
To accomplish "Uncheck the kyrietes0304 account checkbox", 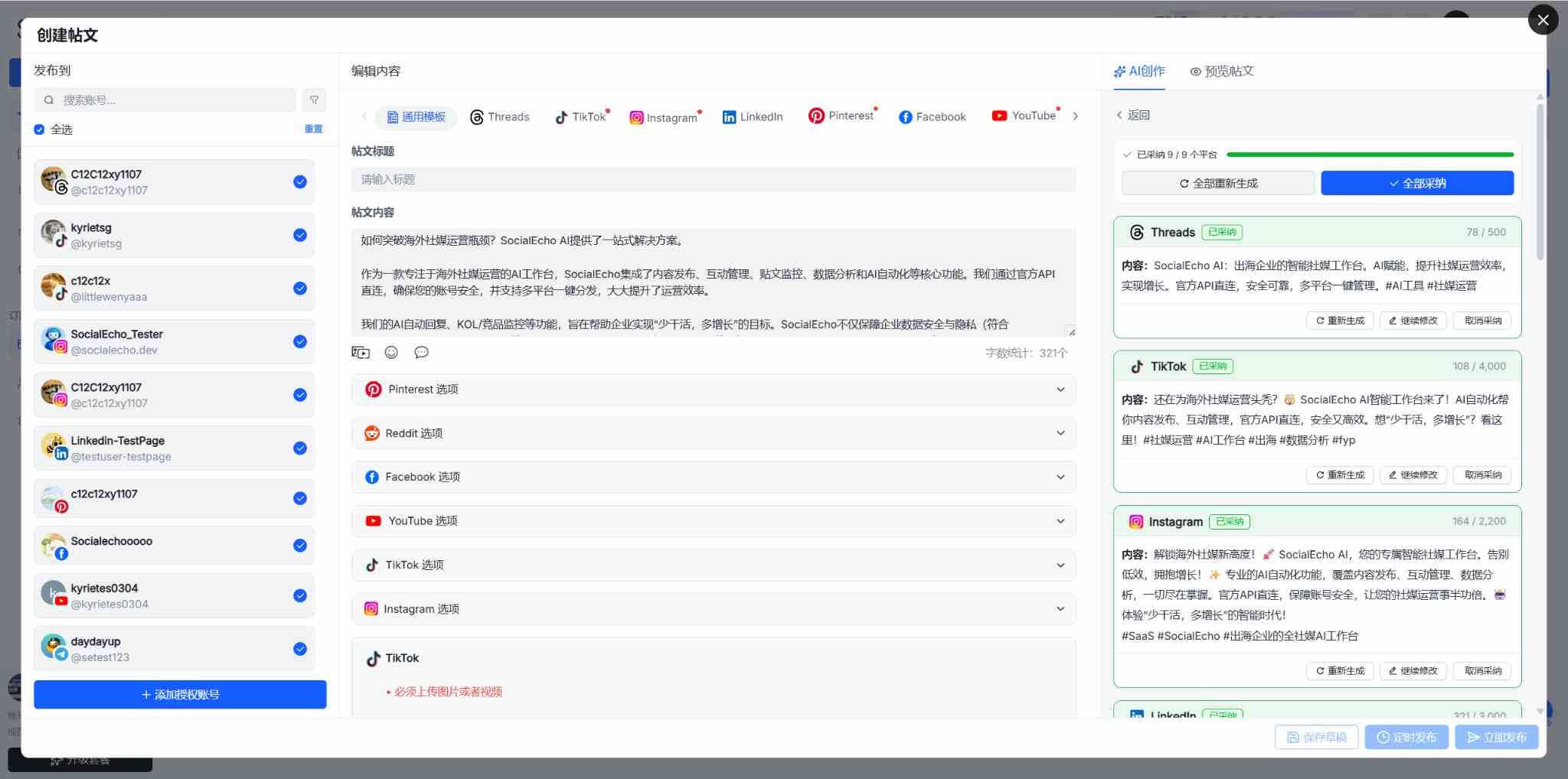I will (300, 596).
